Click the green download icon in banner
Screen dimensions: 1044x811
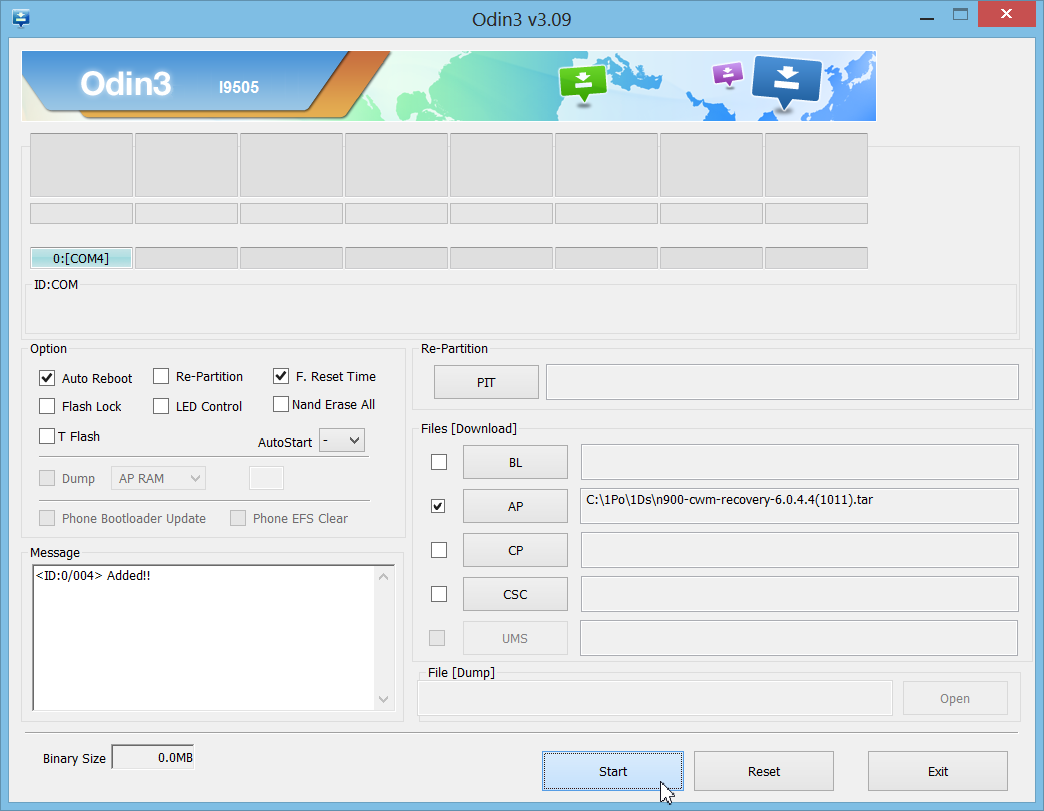[x=583, y=84]
